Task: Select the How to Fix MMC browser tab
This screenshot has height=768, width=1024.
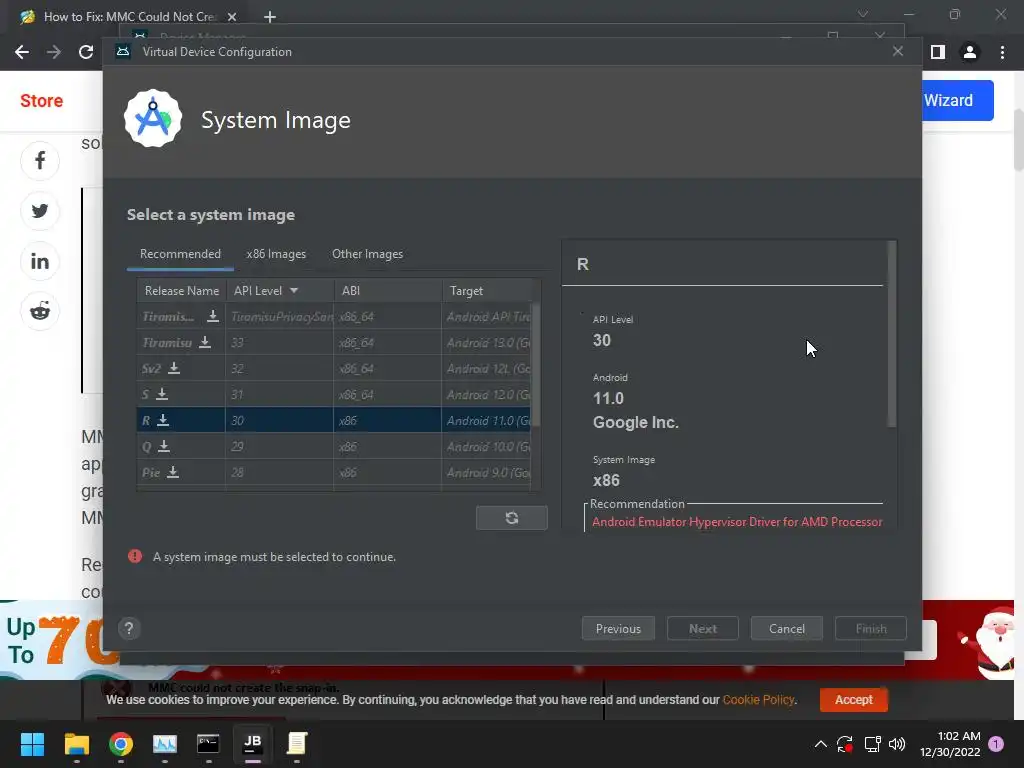Action: tap(129, 17)
